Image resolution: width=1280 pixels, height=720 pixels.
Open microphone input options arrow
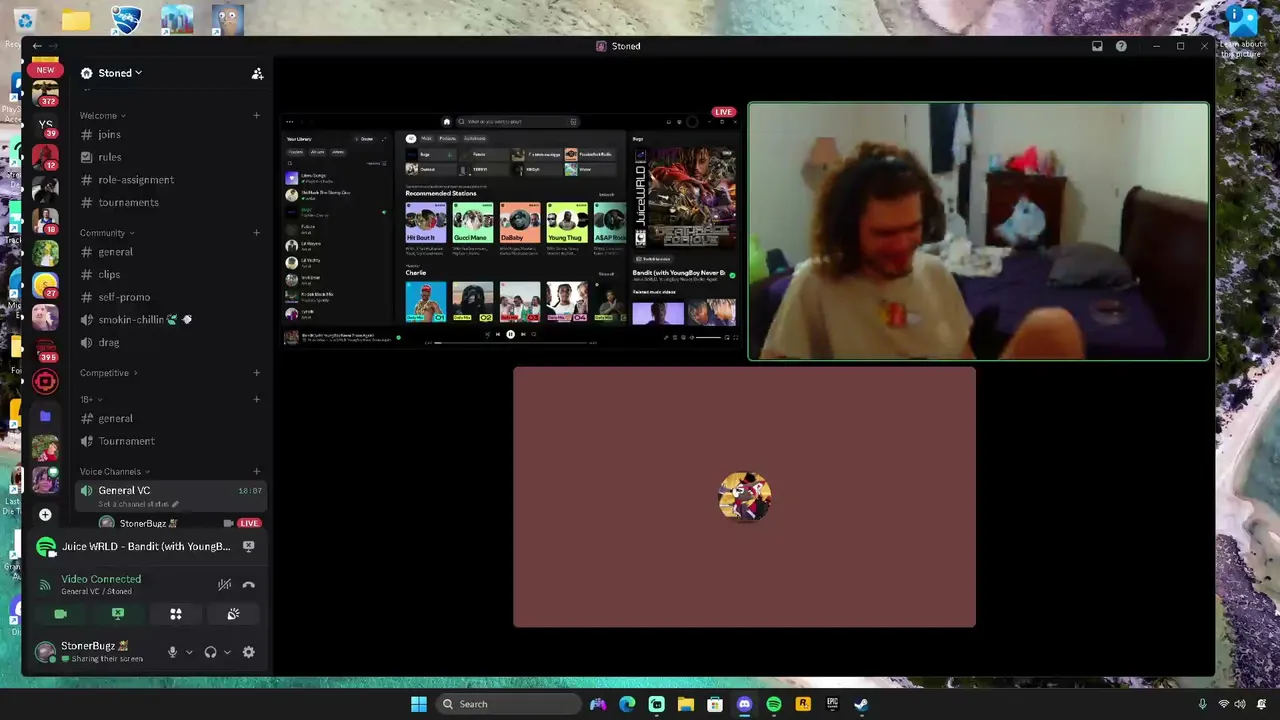189,652
